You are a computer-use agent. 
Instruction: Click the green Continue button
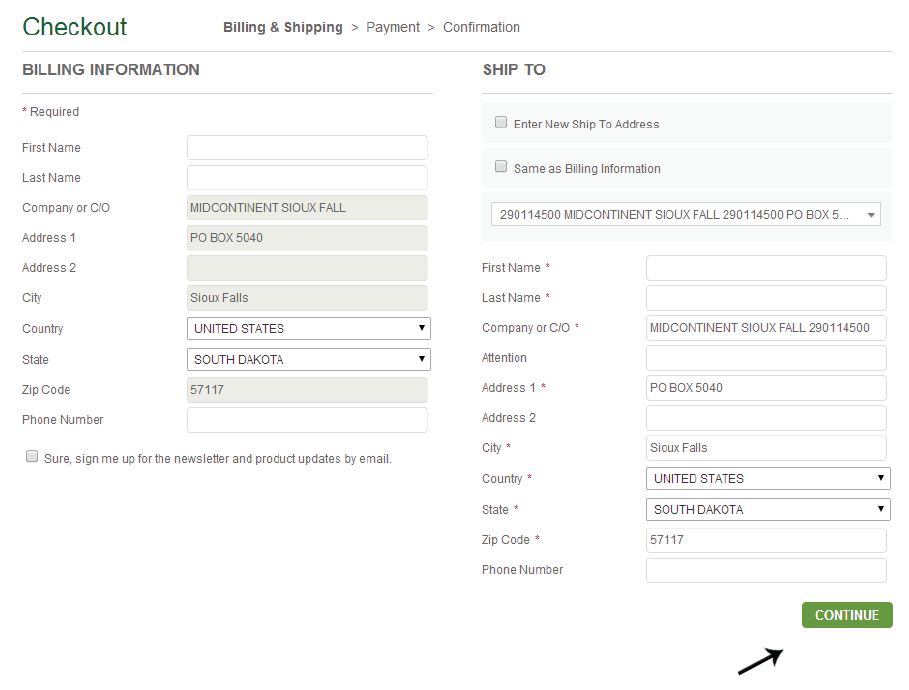point(846,615)
